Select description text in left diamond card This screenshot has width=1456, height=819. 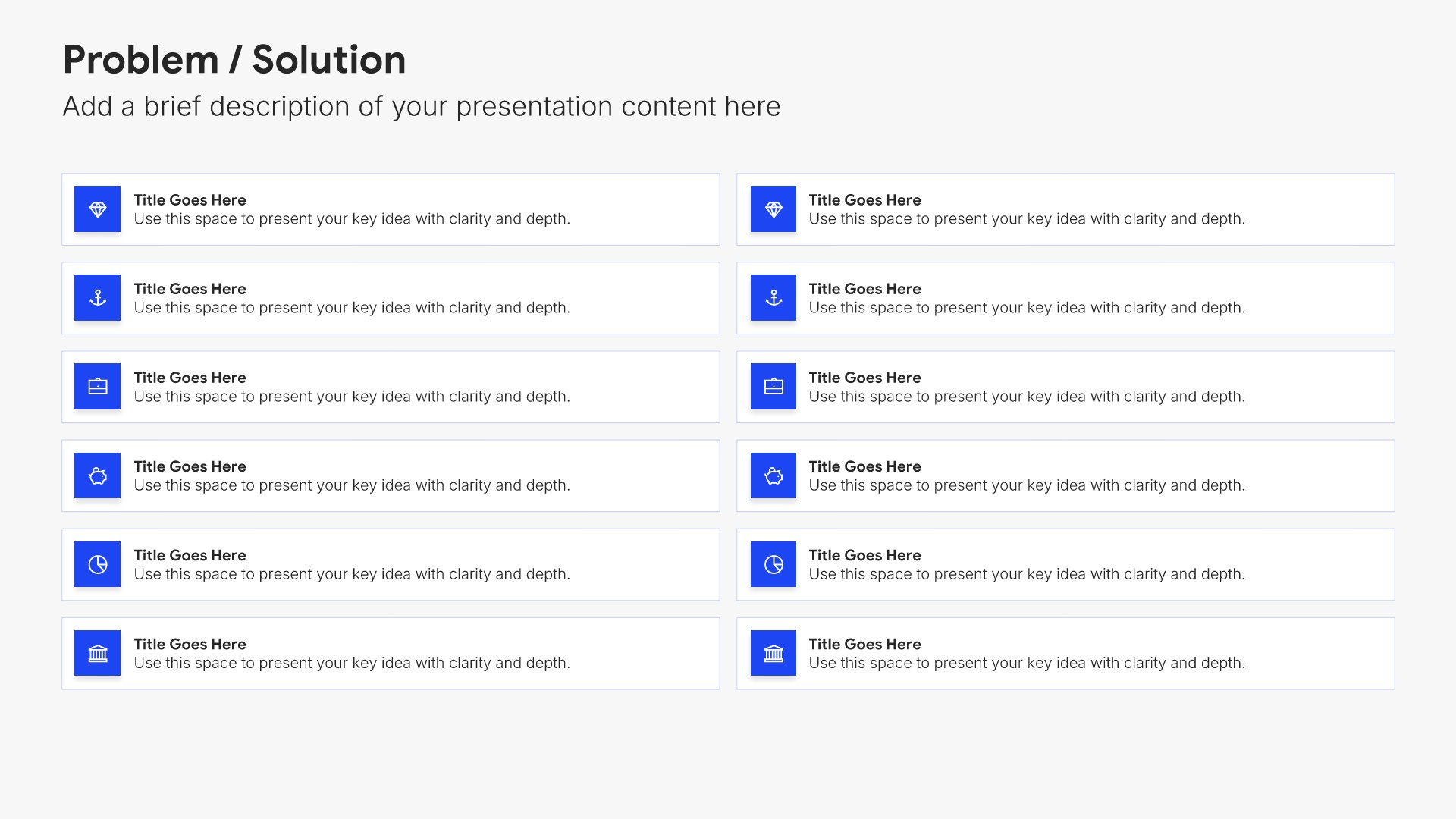click(x=352, y=219)
